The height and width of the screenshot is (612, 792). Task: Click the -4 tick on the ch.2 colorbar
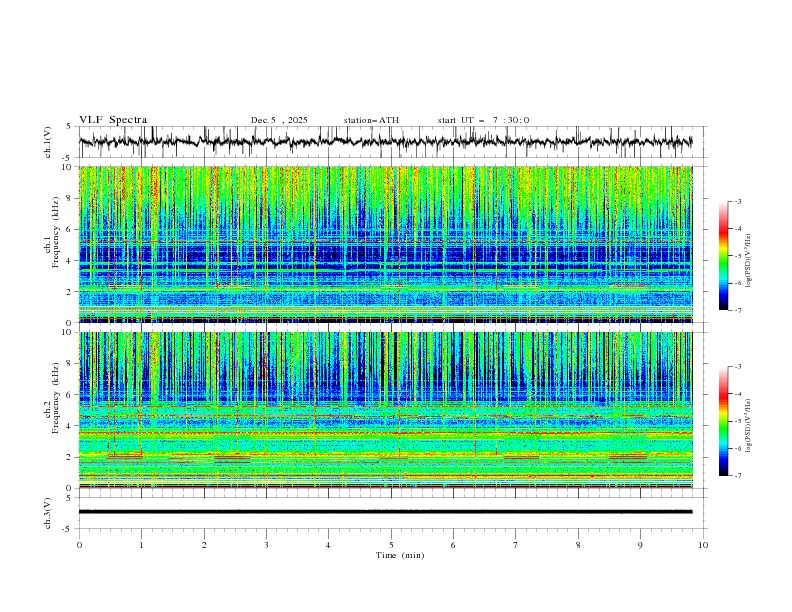tap(737, 394)
